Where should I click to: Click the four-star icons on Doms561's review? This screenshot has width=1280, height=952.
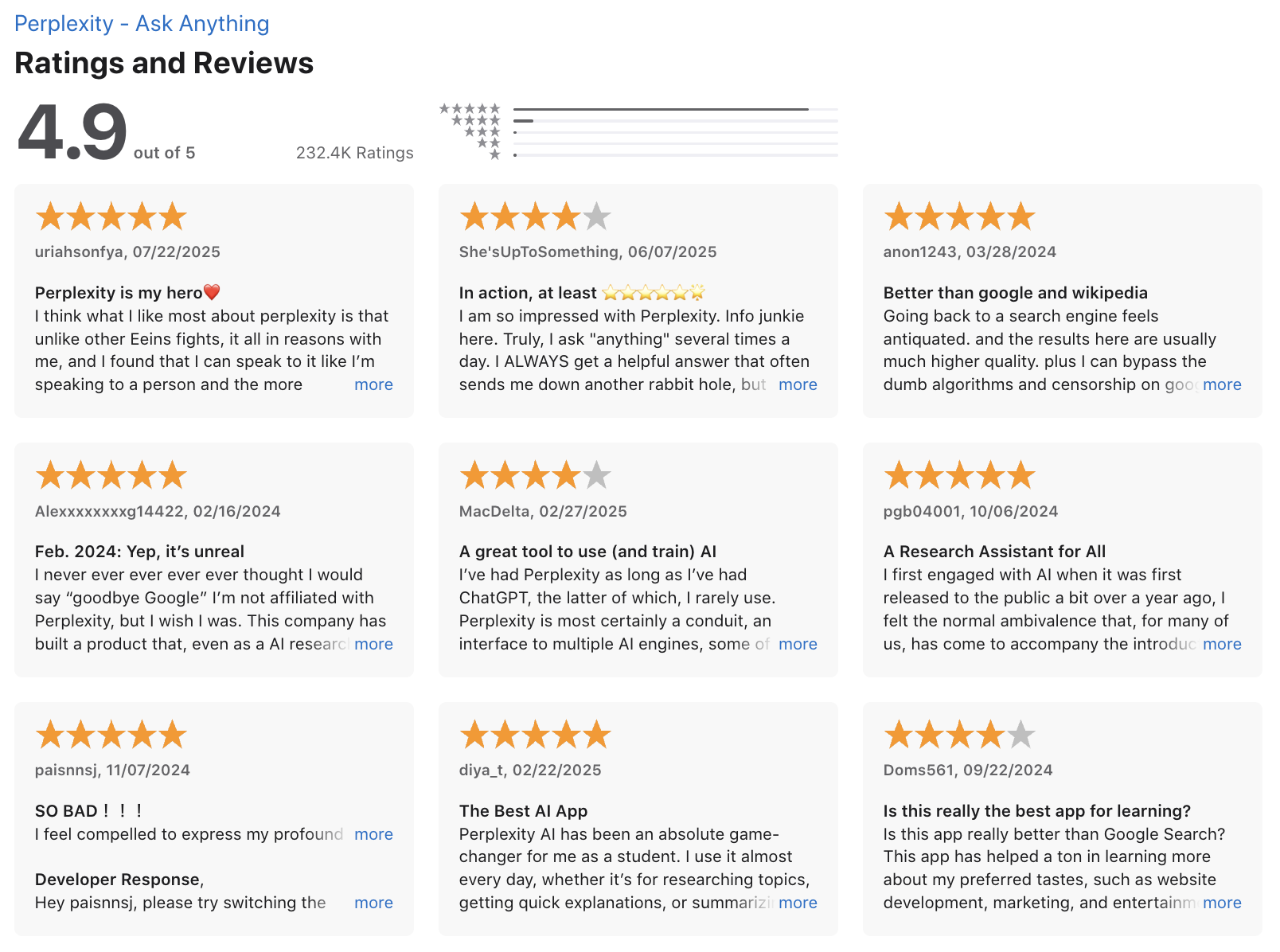[x=959, y=734]
